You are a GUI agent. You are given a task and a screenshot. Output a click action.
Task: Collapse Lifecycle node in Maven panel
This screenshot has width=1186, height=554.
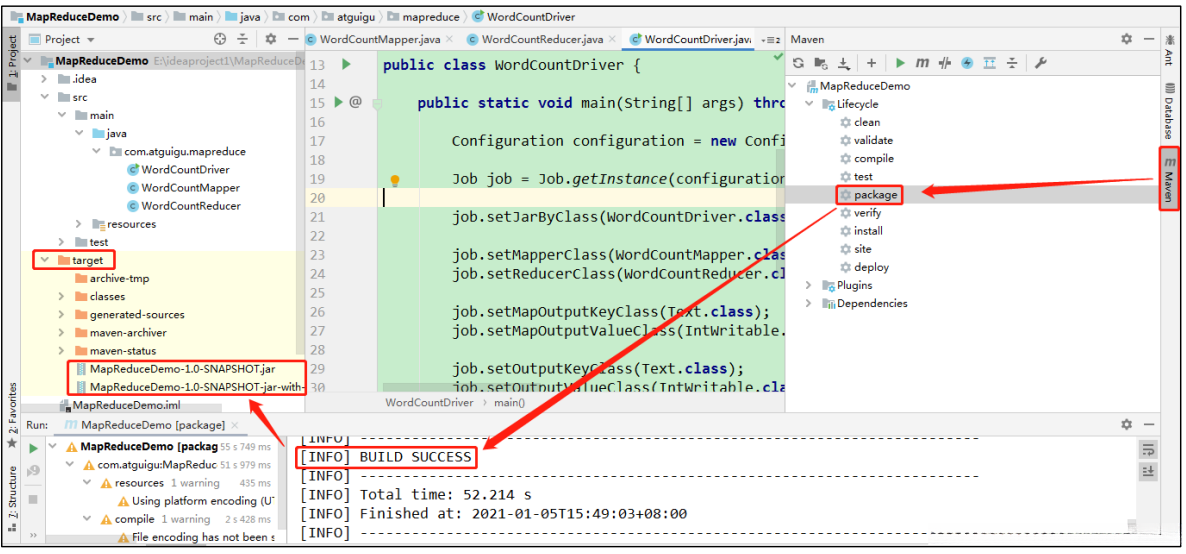809,104
